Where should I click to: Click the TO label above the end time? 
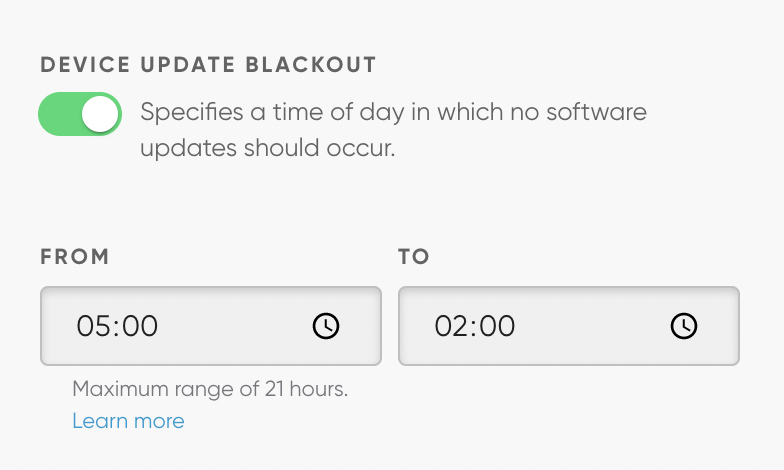coord(414,257)
